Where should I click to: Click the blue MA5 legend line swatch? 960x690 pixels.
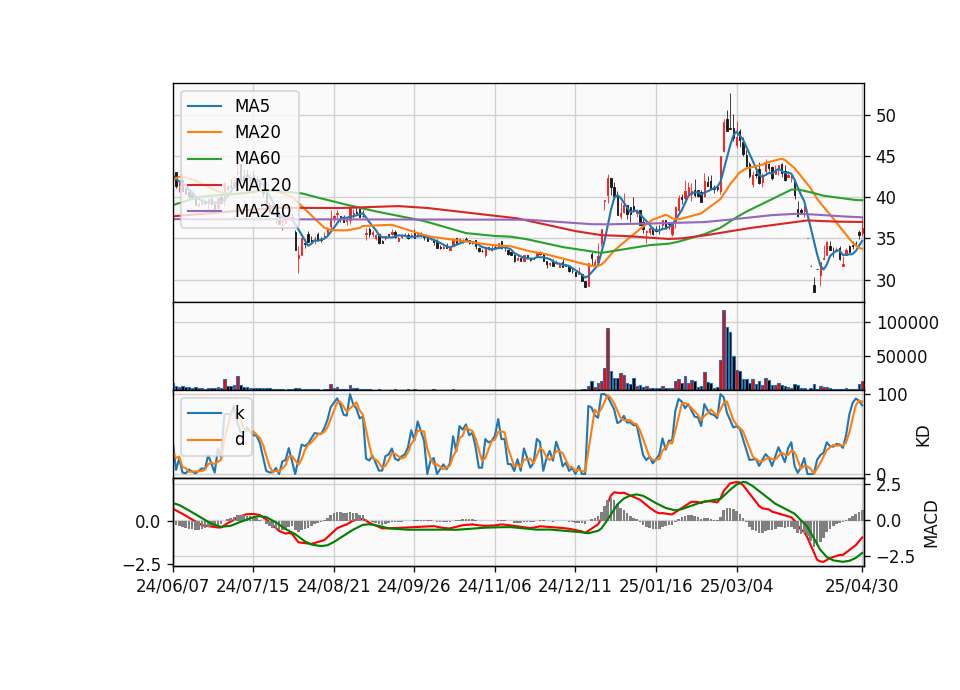click(204, 106)
